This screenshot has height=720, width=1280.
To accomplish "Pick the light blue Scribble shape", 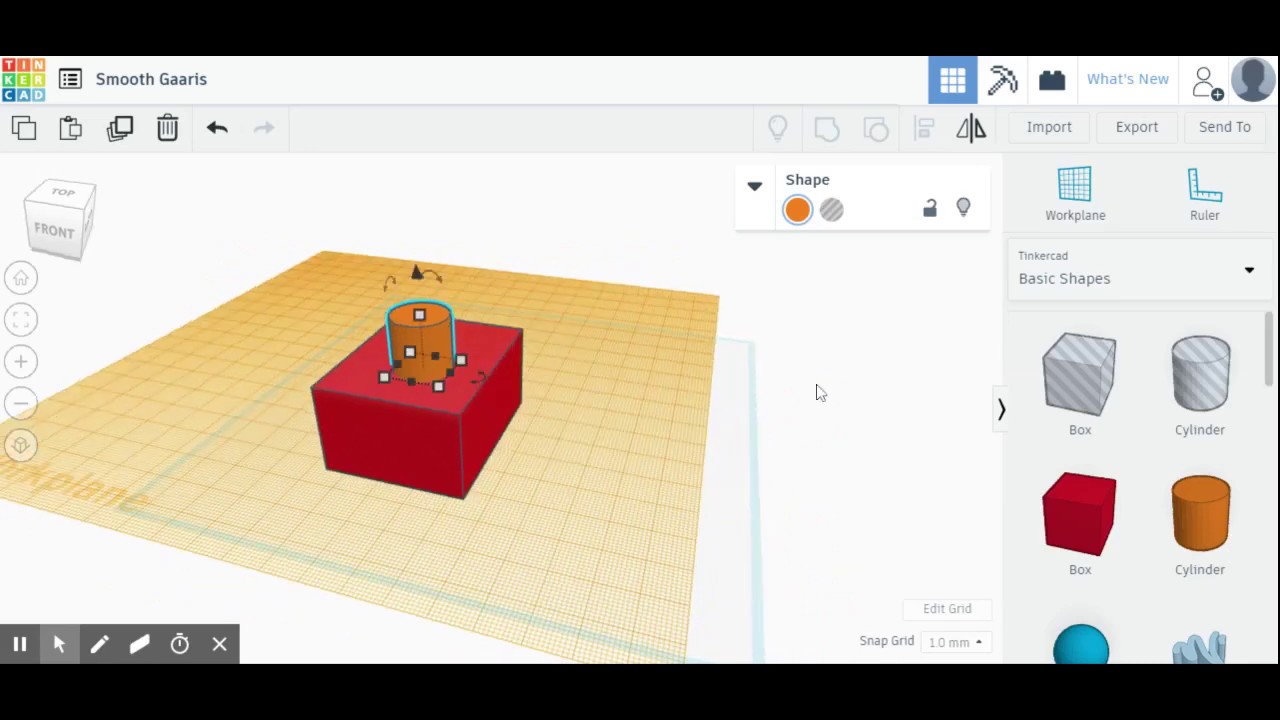I will click(x=1200, y=647).
